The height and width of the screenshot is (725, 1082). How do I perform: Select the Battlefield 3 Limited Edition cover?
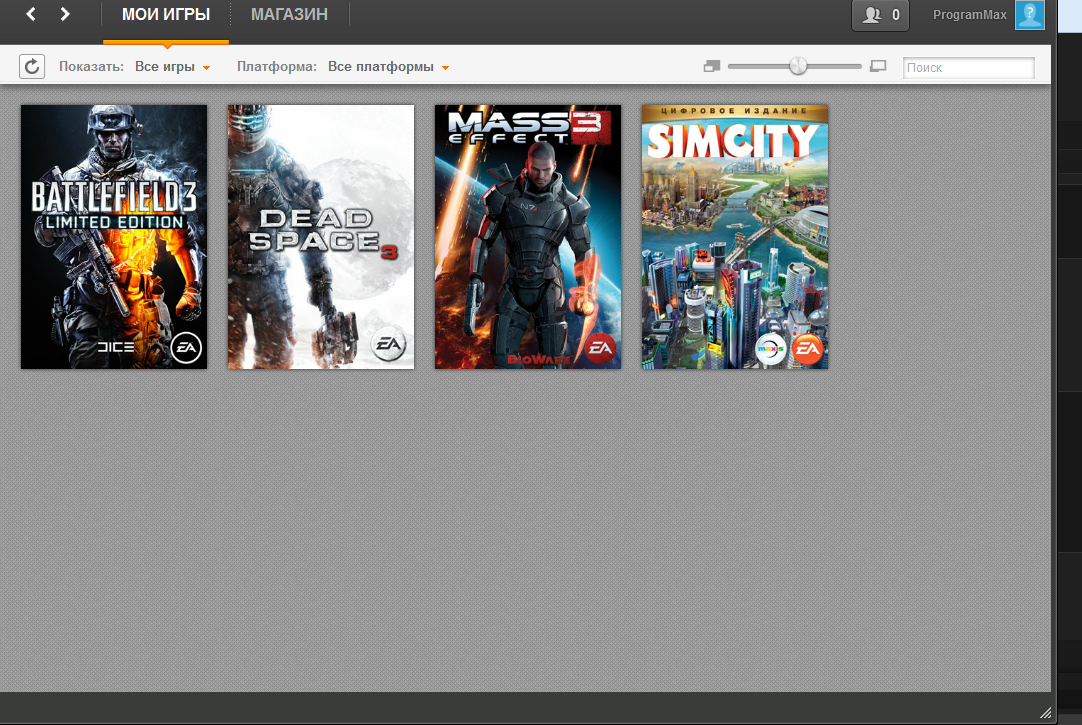pyautogui.click(x=114, y=237)
